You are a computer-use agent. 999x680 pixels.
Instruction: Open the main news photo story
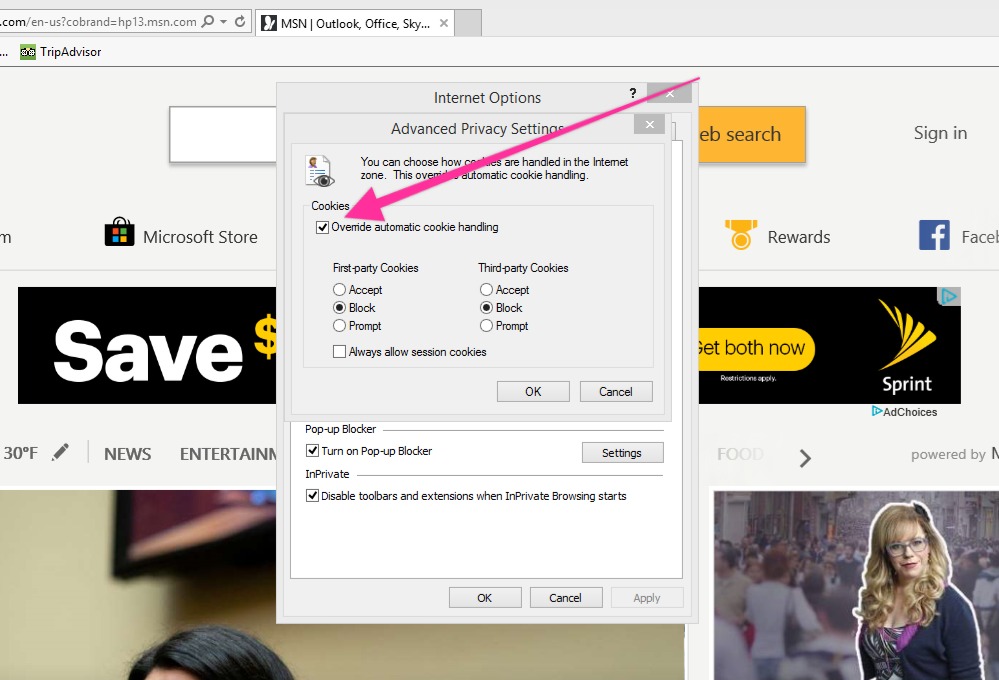[138, 585]
